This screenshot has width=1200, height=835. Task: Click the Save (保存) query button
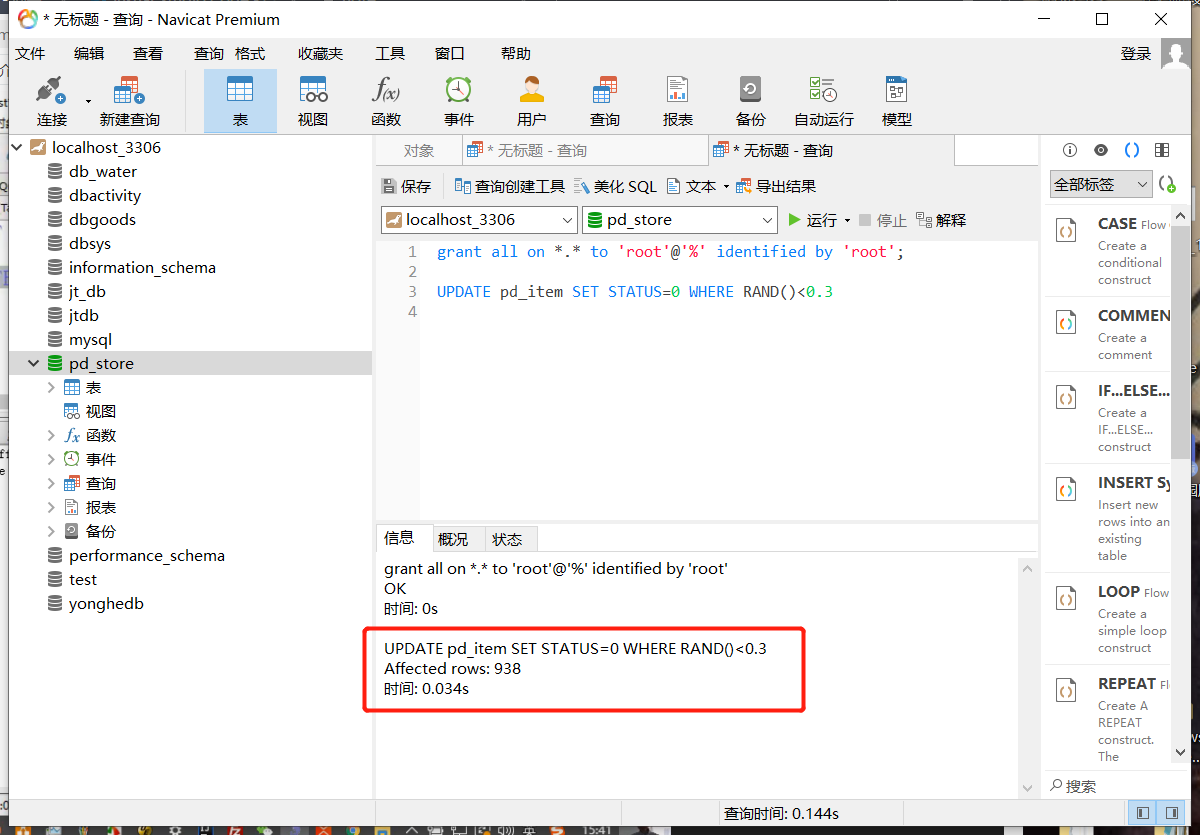(x=406, y=186)
